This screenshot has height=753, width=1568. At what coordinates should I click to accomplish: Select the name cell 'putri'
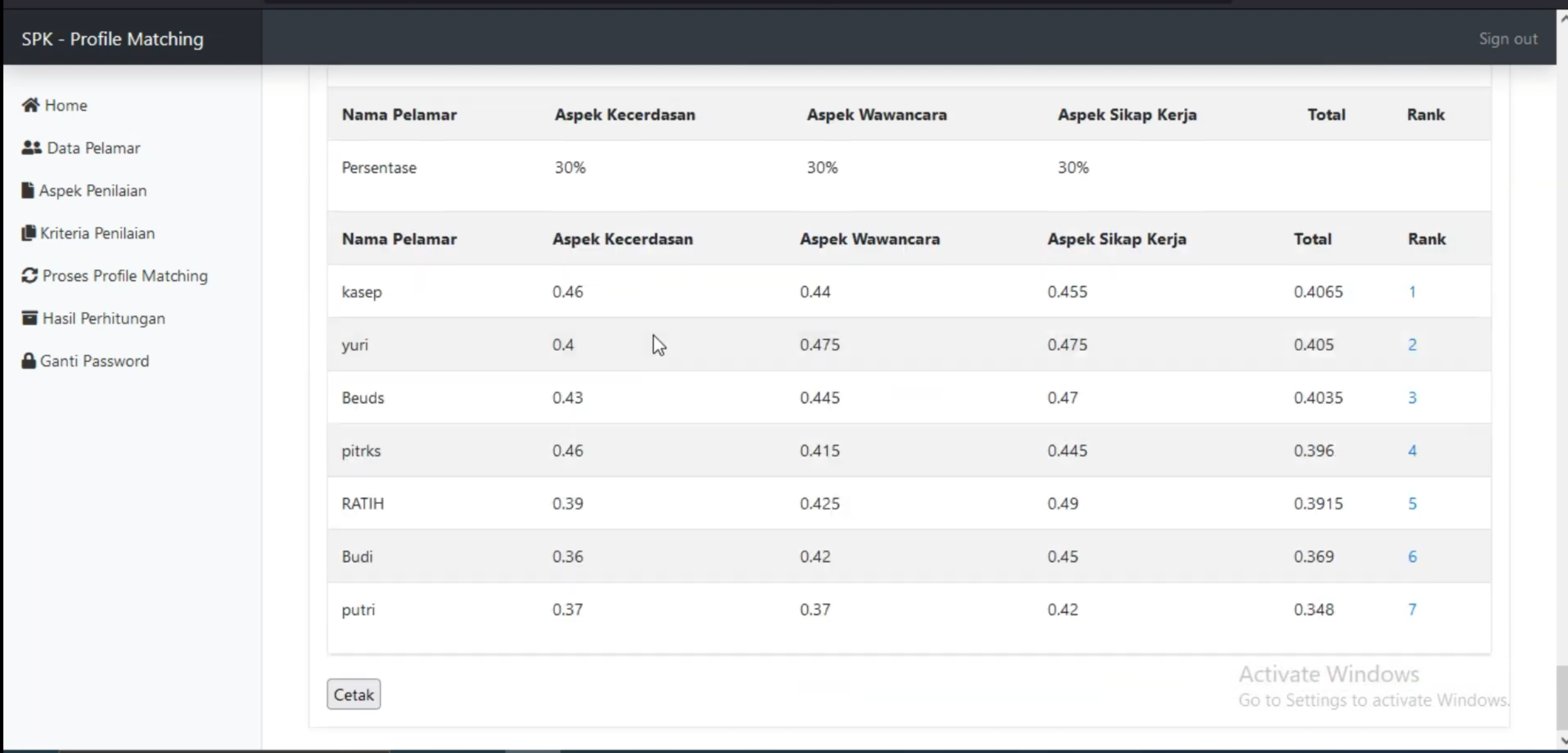(358, 610)
